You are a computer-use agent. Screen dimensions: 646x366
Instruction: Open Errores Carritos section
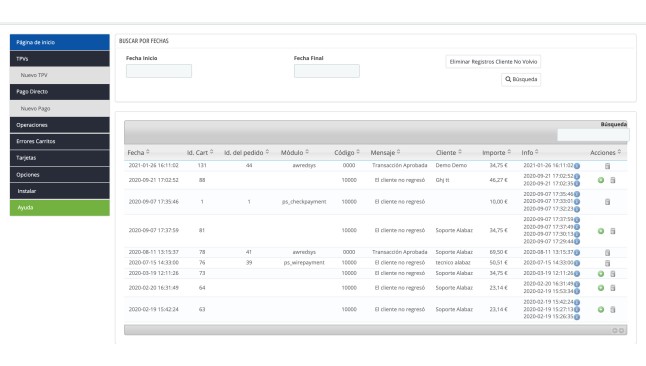60,141
